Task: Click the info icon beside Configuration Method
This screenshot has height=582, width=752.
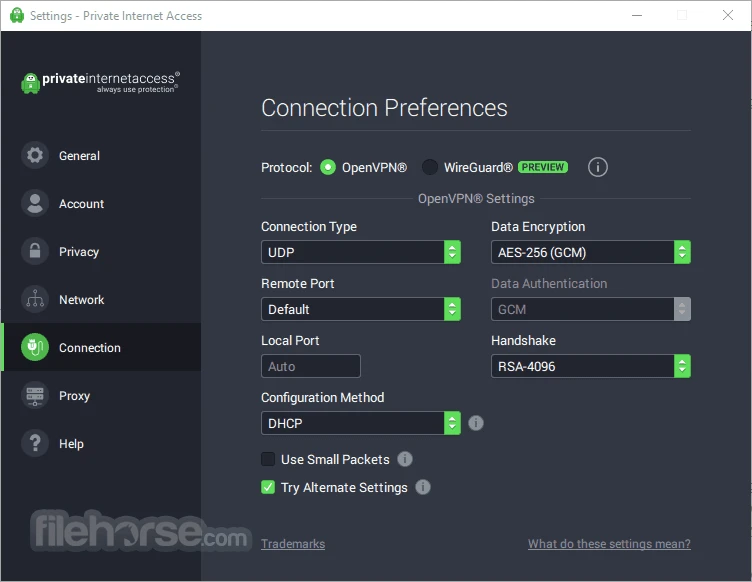Action: [476, 423]
